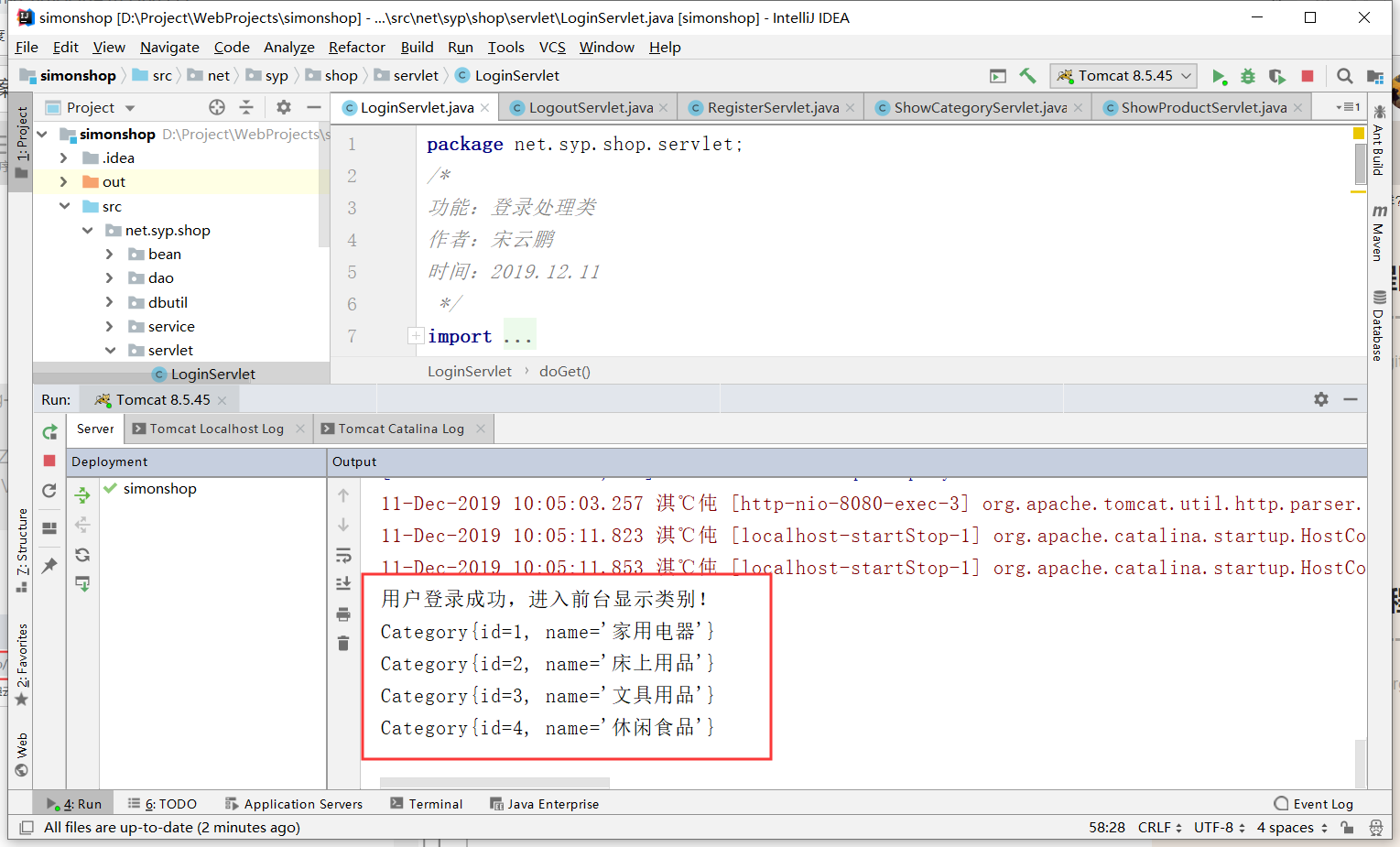Expand the dbutil package
This screenshot has height=847, width=1400.
pos(110,302)
